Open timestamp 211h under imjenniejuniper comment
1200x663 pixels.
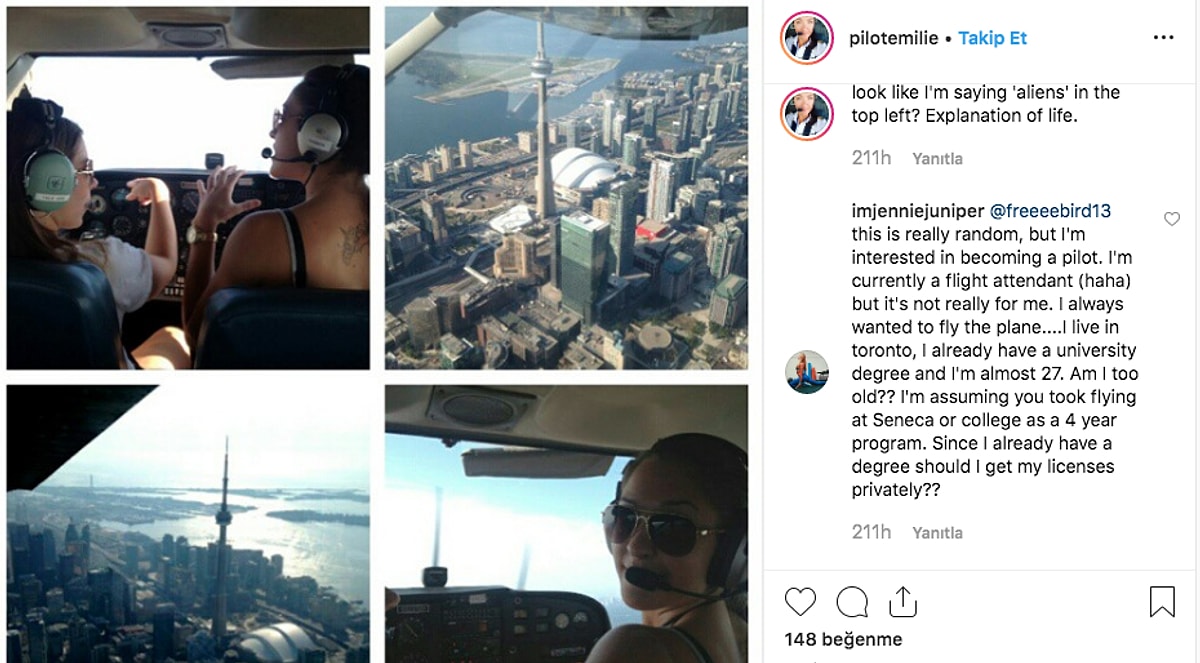[x=871, y=532]
